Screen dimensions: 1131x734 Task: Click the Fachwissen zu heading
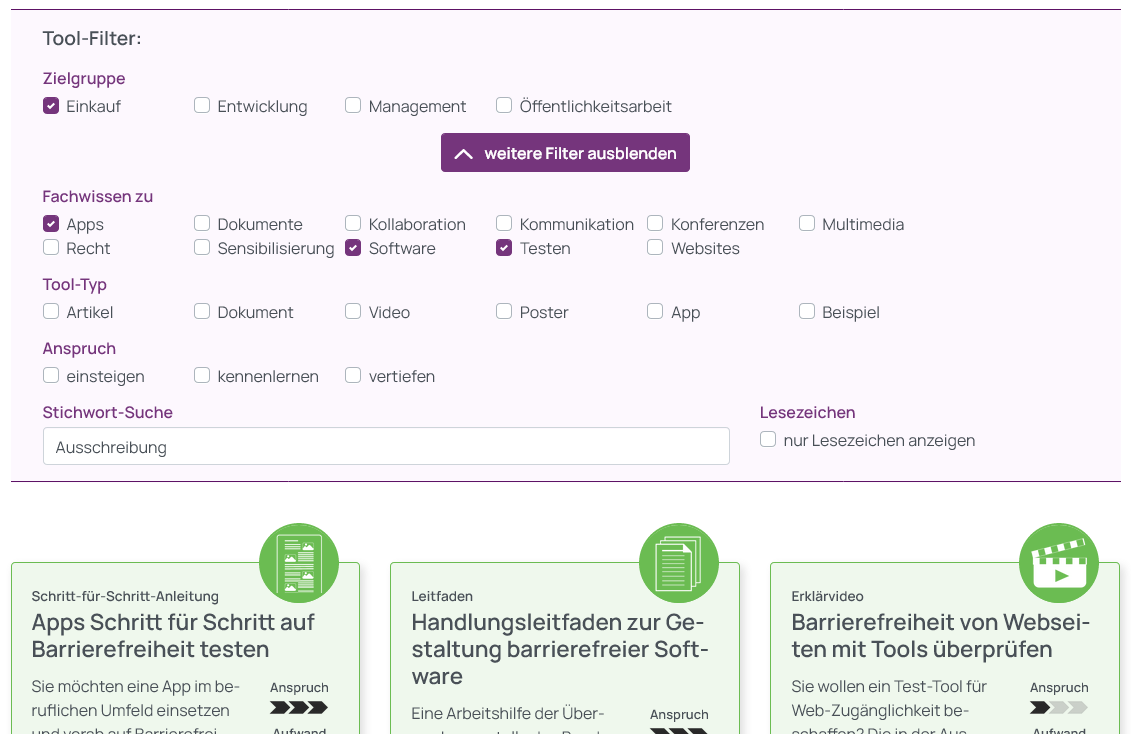coord(97,196)
